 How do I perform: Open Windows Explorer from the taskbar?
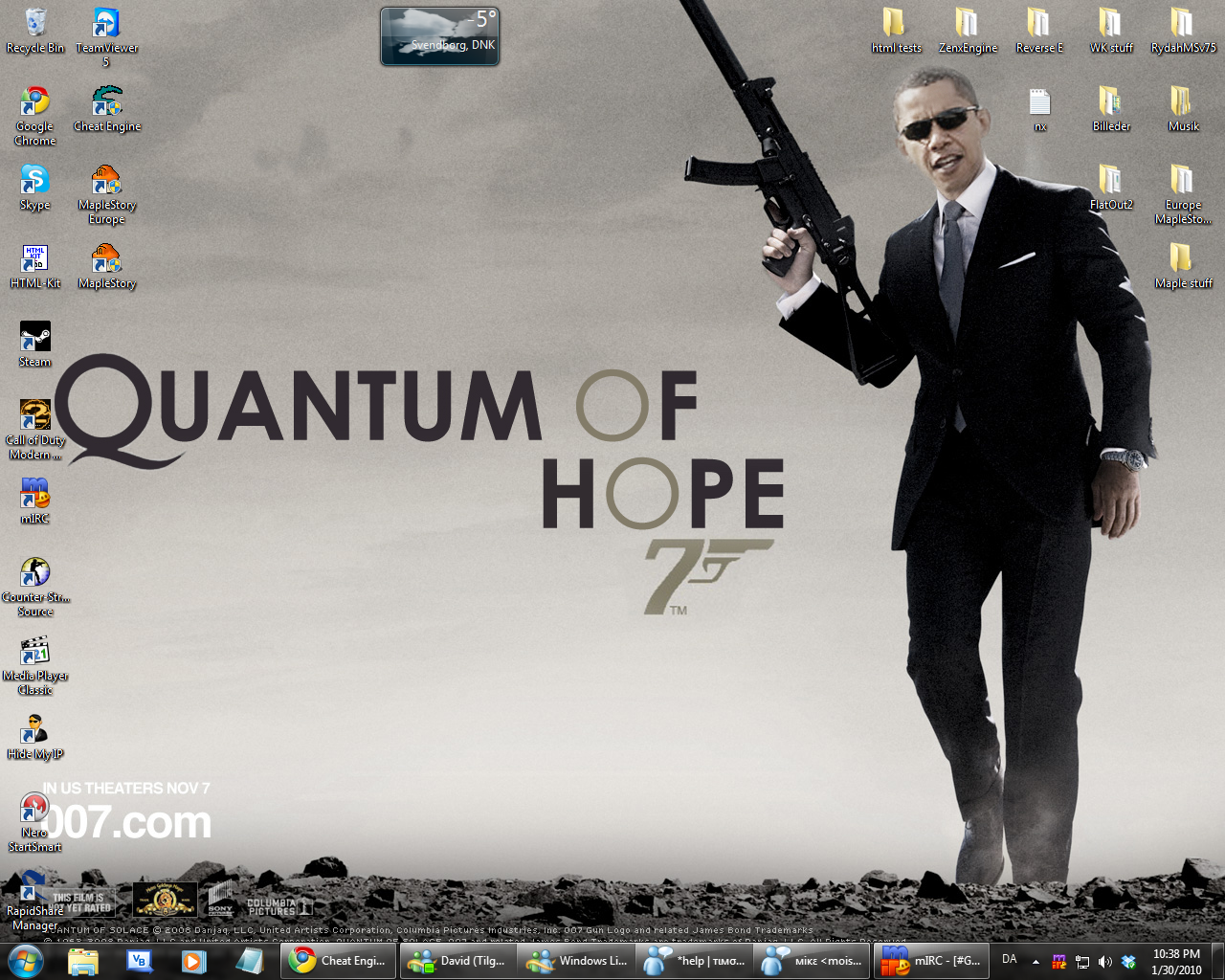(83, 961)
